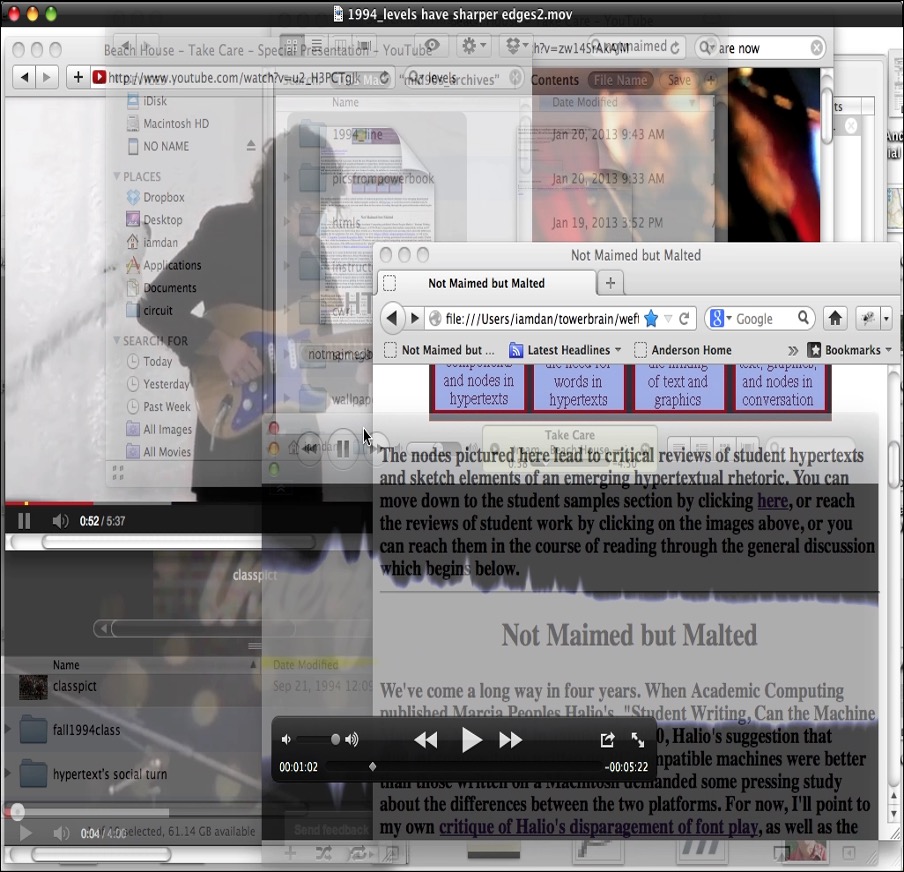Mute the lower YouTube video at 0:04
This screenshot has width=904, height=872.
click(61, 833)
